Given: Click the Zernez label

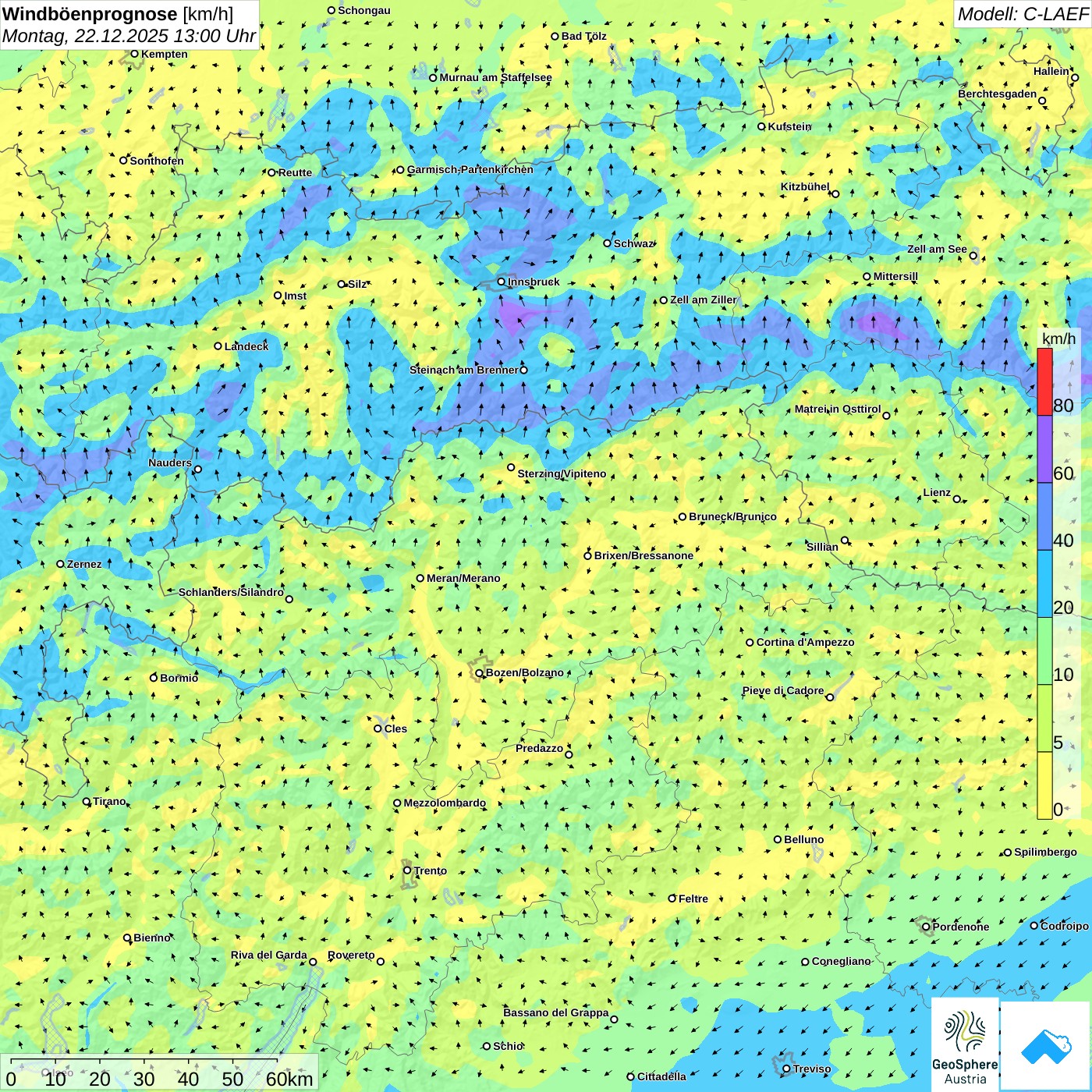Looking at the screenshot, I should tap(84, 564).
